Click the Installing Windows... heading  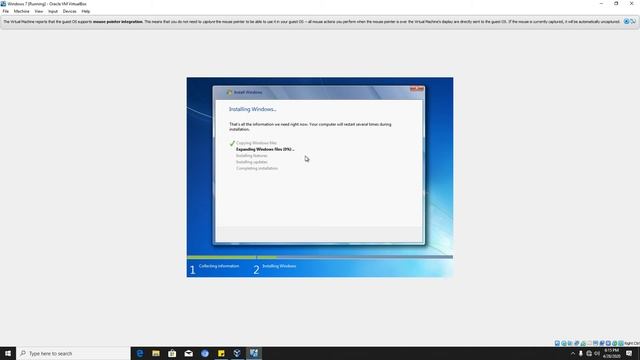[x=252, y=109]
